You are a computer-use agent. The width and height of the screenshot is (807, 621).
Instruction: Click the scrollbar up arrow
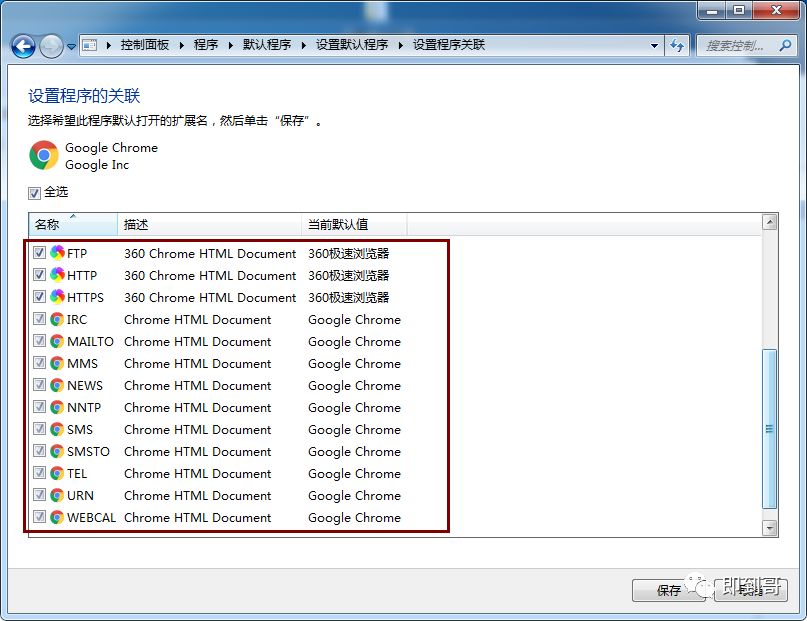coord(769,222)
